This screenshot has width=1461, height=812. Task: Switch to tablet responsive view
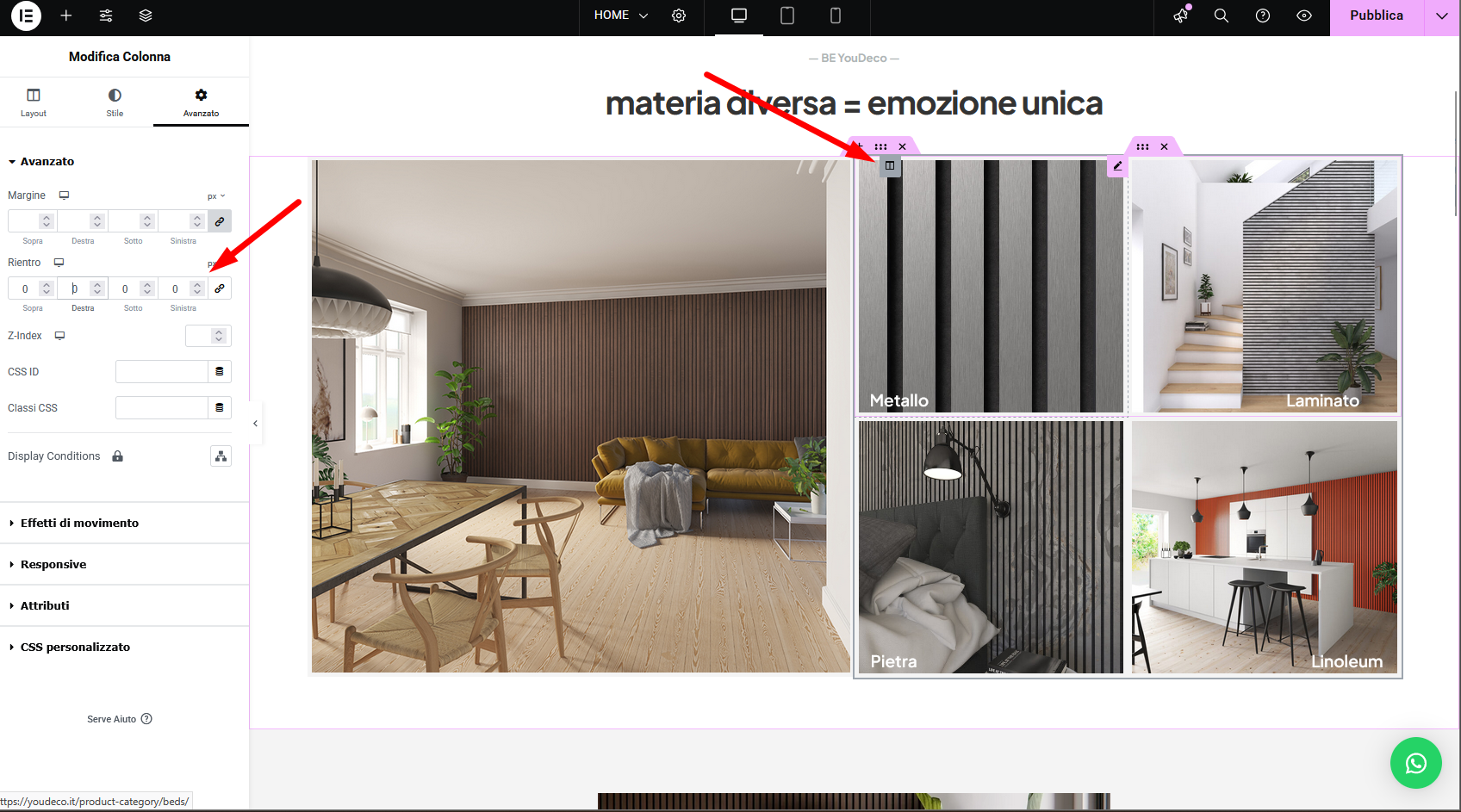[x=786, y=15]
